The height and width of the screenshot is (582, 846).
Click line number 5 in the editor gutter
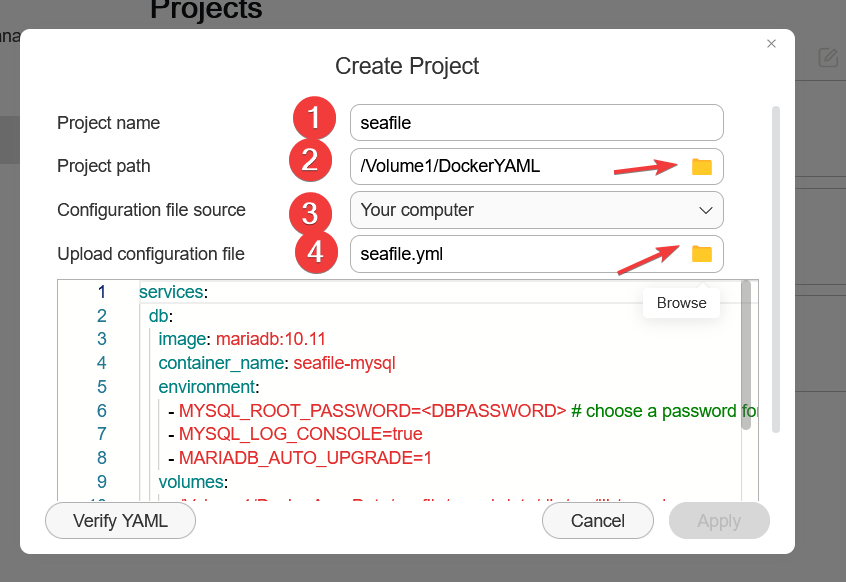tap(102, 386)
